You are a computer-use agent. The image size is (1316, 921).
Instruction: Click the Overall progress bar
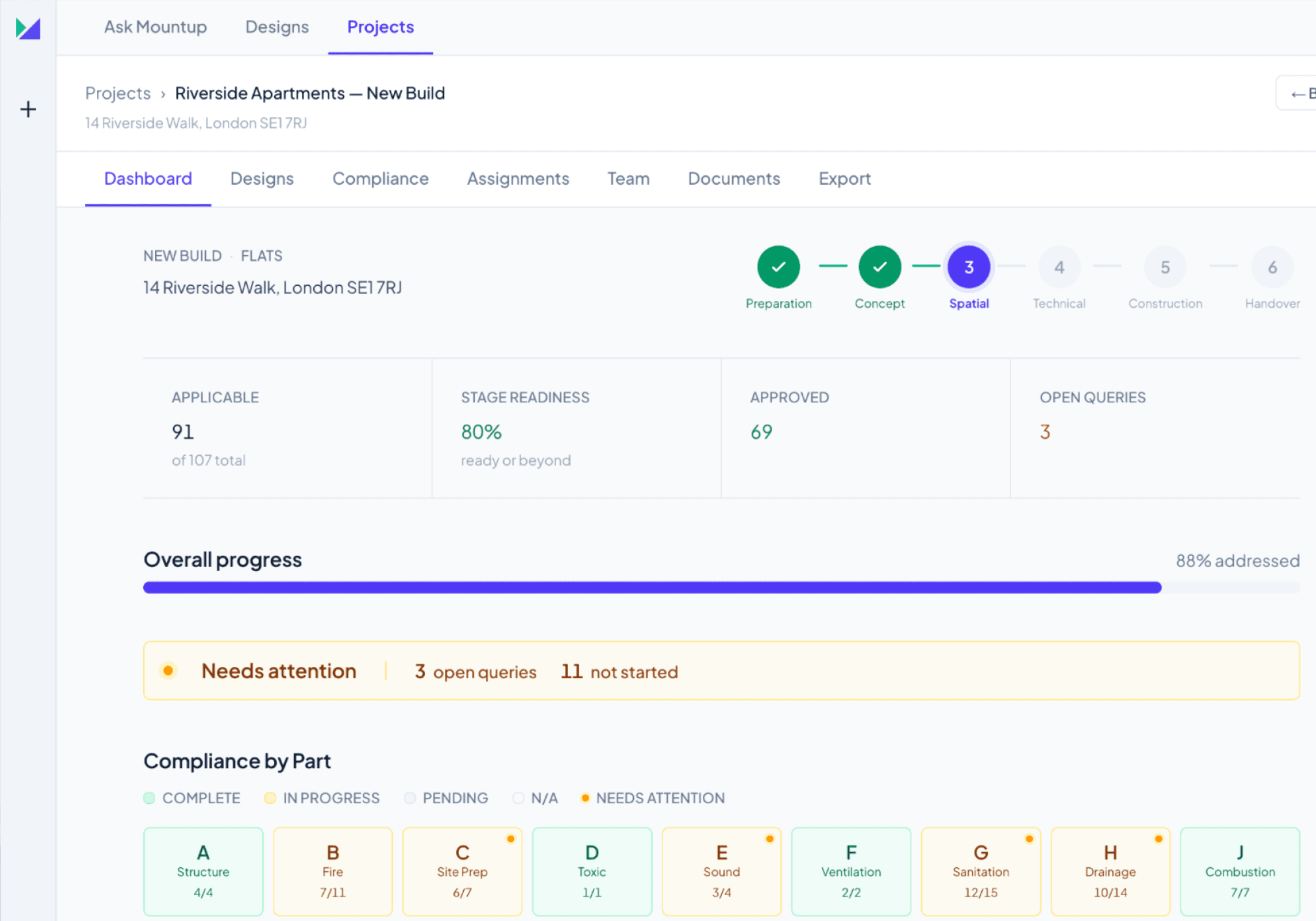[722, 587]
